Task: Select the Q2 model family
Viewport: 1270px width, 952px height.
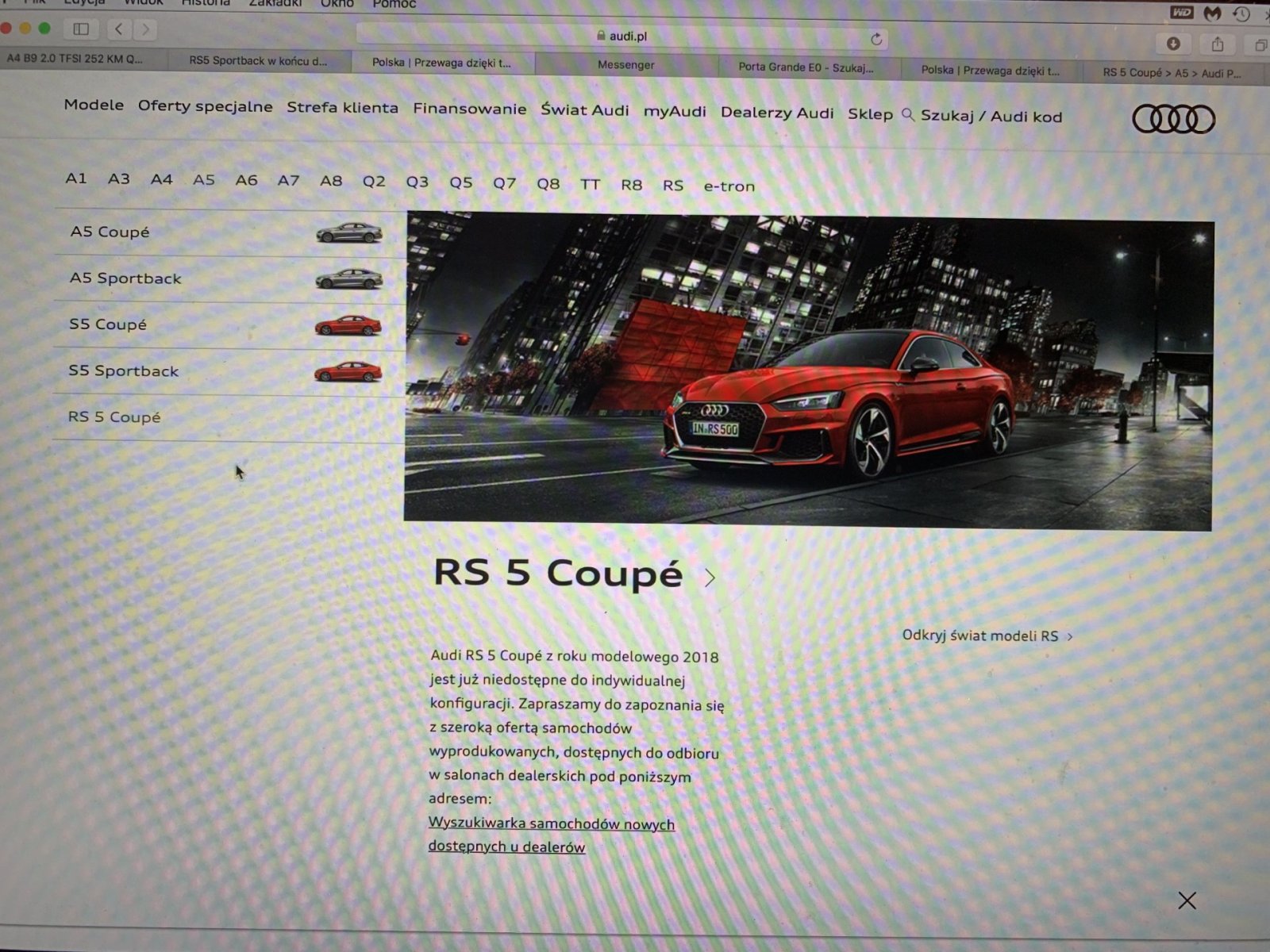Action: (x=374, y=182)
